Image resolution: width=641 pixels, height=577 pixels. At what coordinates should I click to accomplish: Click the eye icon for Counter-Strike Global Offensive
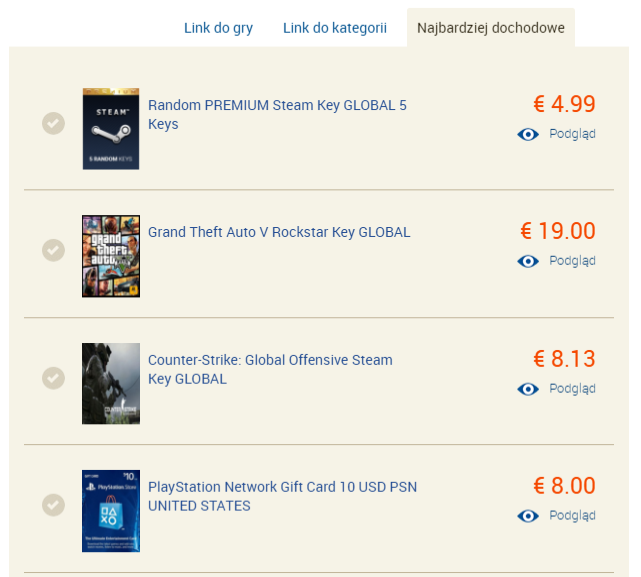(x=528, y=389)
